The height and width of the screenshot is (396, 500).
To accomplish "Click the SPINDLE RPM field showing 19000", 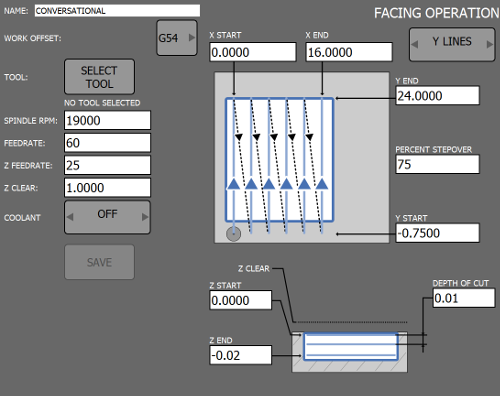I will tap(107, 120).
